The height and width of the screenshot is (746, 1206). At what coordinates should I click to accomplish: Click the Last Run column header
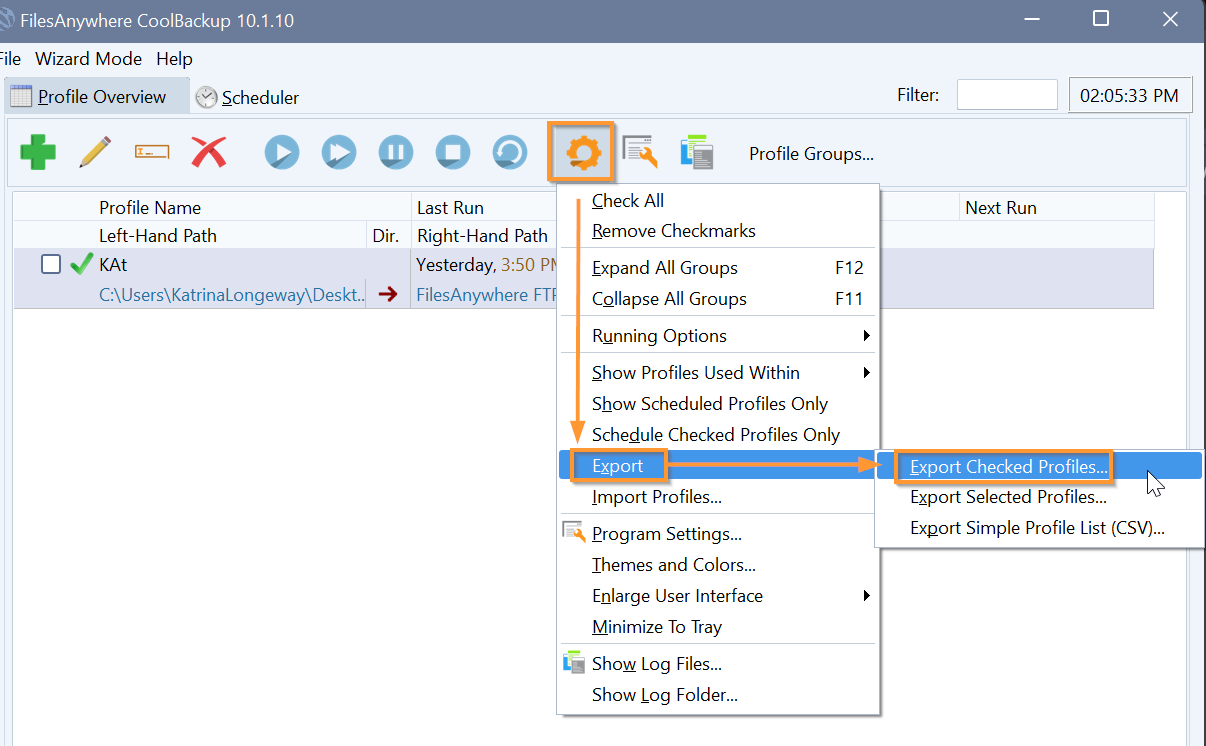tap(450, 208)
